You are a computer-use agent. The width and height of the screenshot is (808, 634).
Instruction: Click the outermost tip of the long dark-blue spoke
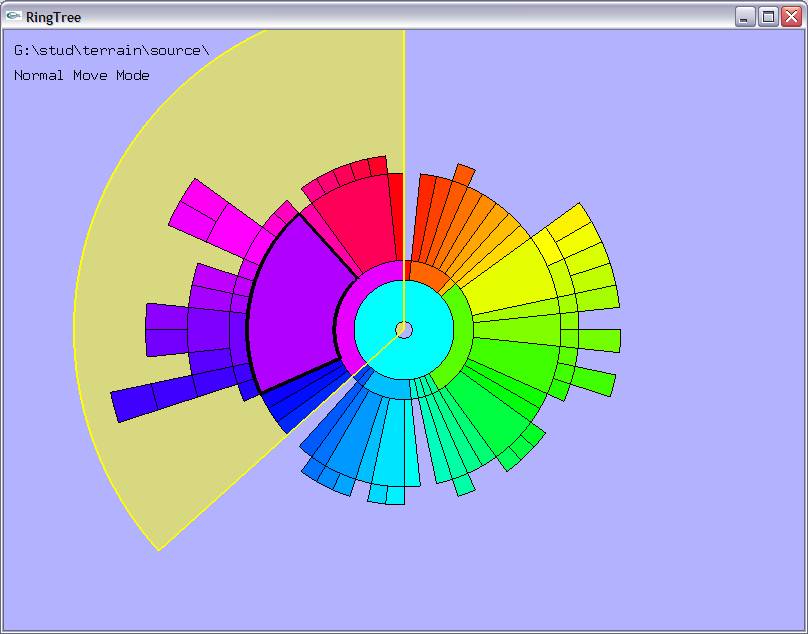(134, 403)
